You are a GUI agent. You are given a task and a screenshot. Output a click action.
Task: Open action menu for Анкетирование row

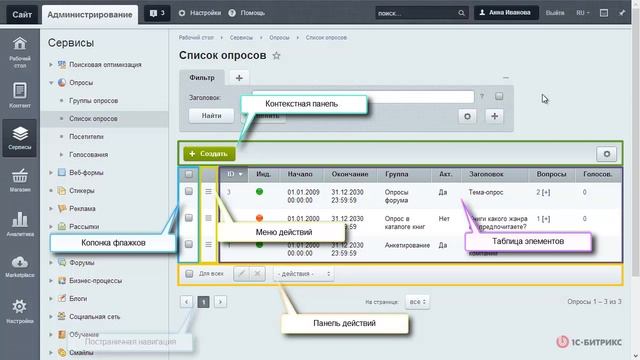[x=209, y=244]
